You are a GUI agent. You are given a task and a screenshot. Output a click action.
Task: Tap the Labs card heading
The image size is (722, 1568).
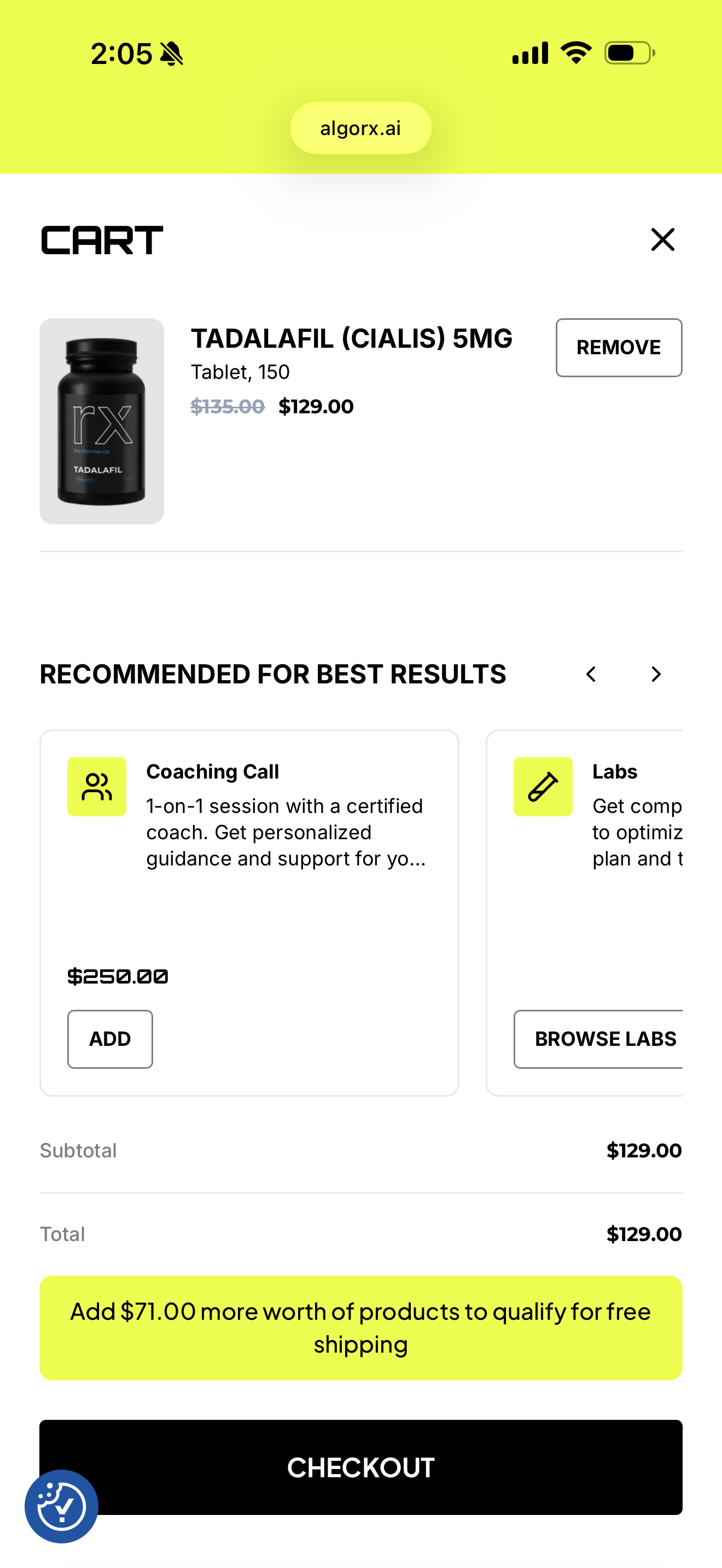click(x=614, y=771)
